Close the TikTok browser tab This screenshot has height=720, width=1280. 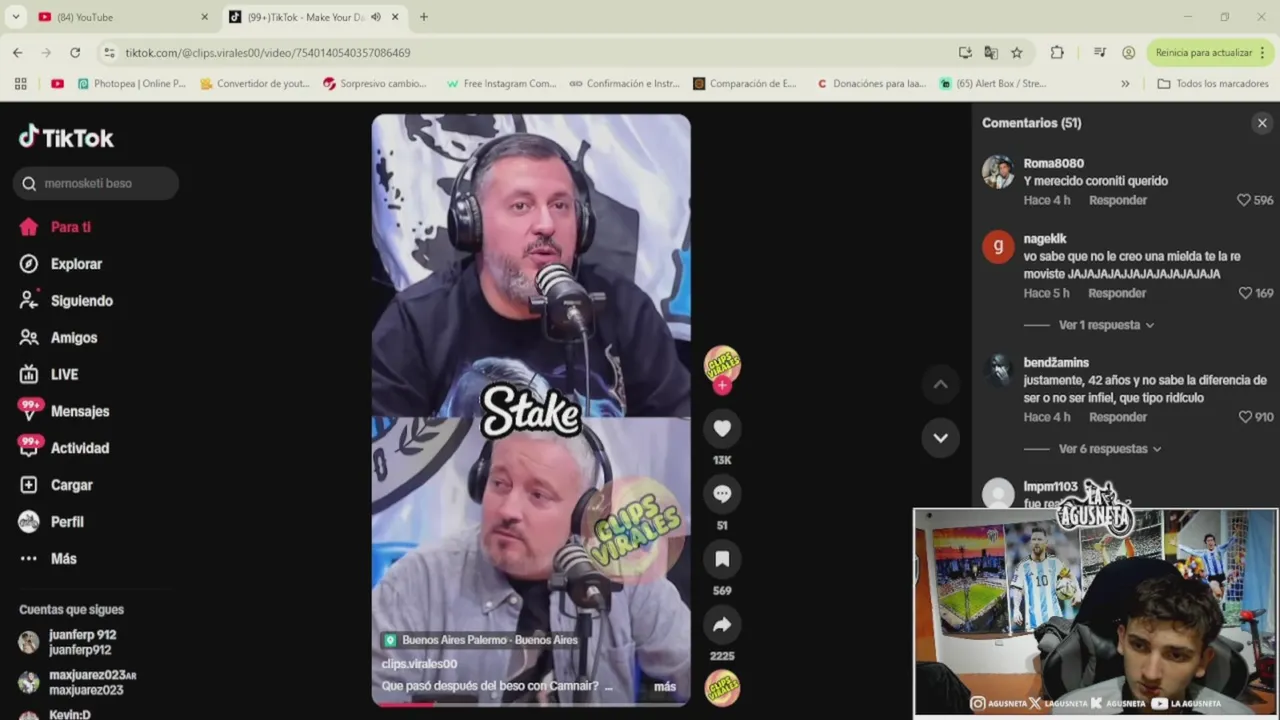coord(395,17)
